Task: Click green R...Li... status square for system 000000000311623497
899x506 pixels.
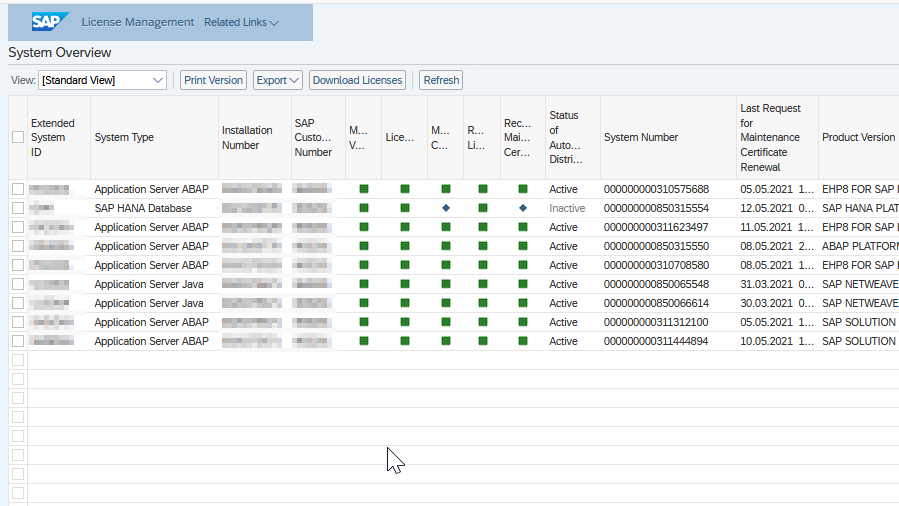Action: coord(483,227)
